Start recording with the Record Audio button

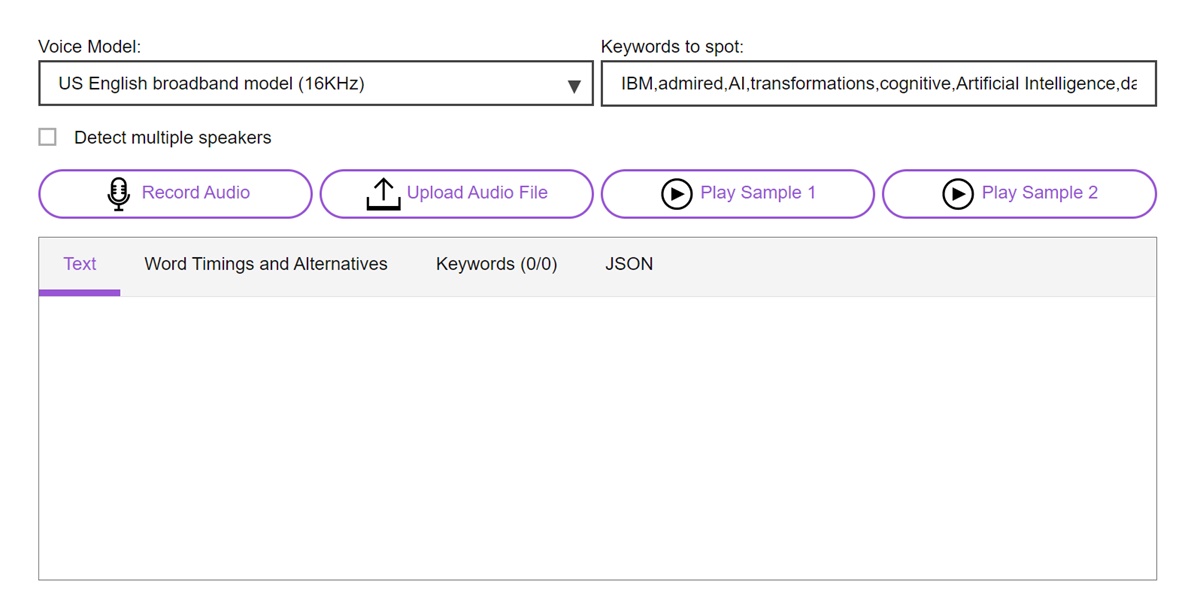click(175, 193)
